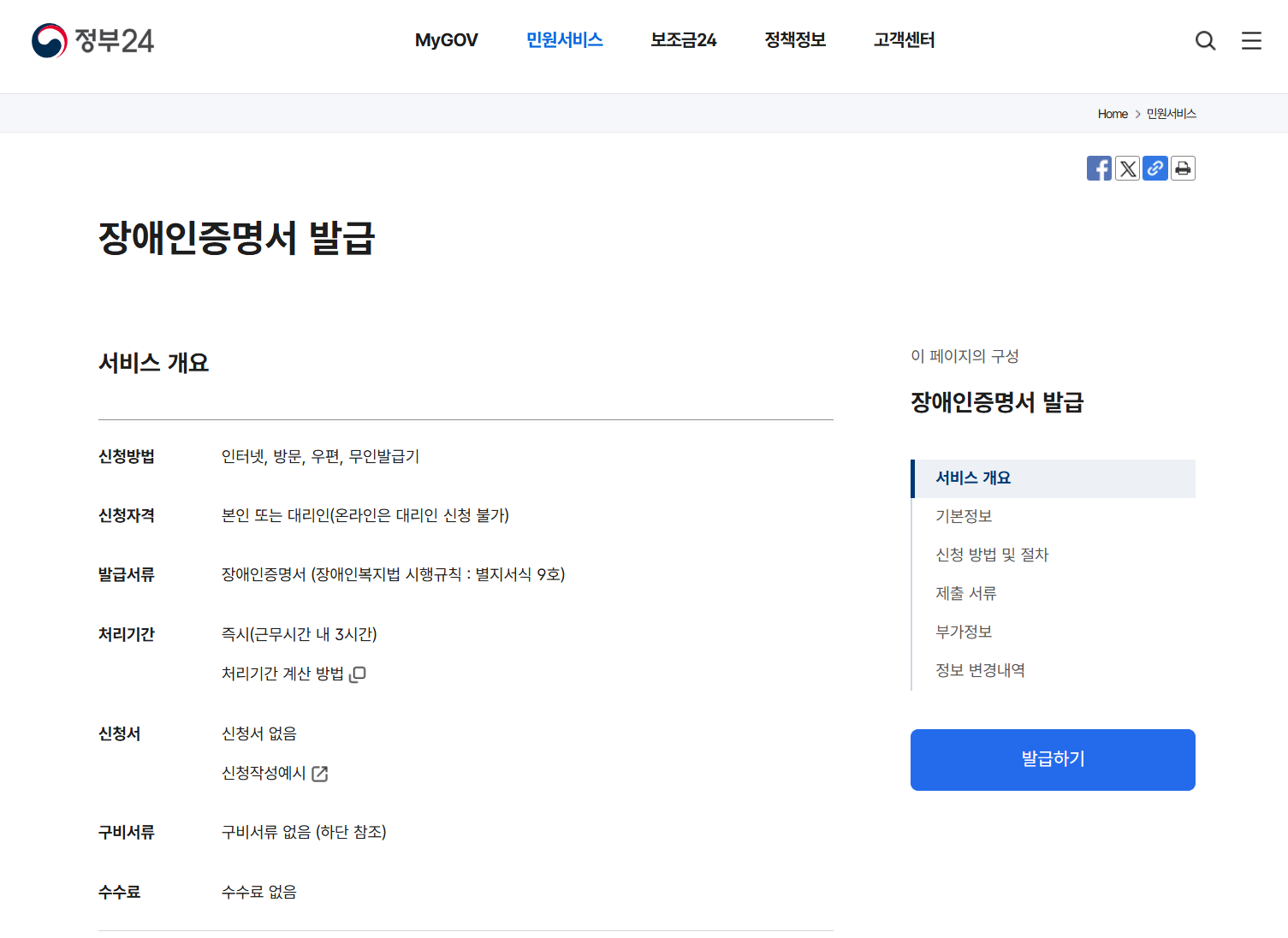Open search with magnifier icon

pyautogui.click(x=1205, y=40)
